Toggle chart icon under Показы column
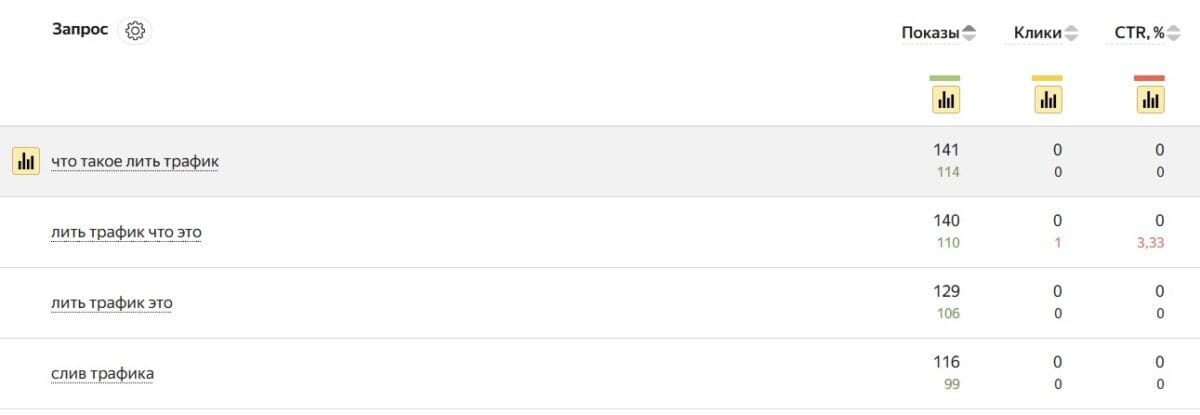 [945, 100]
